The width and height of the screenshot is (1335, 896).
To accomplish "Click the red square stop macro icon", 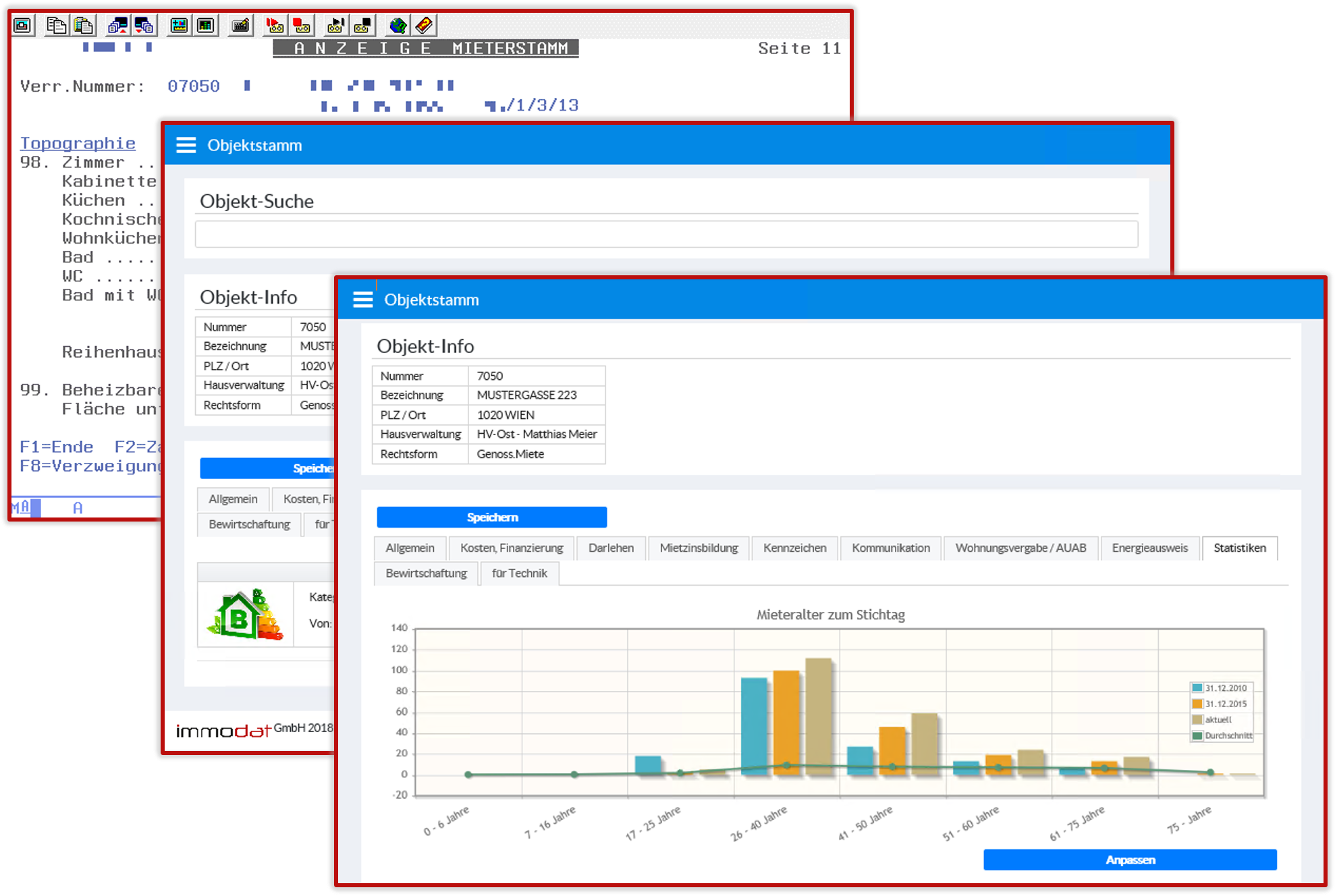I will [301, 26].
